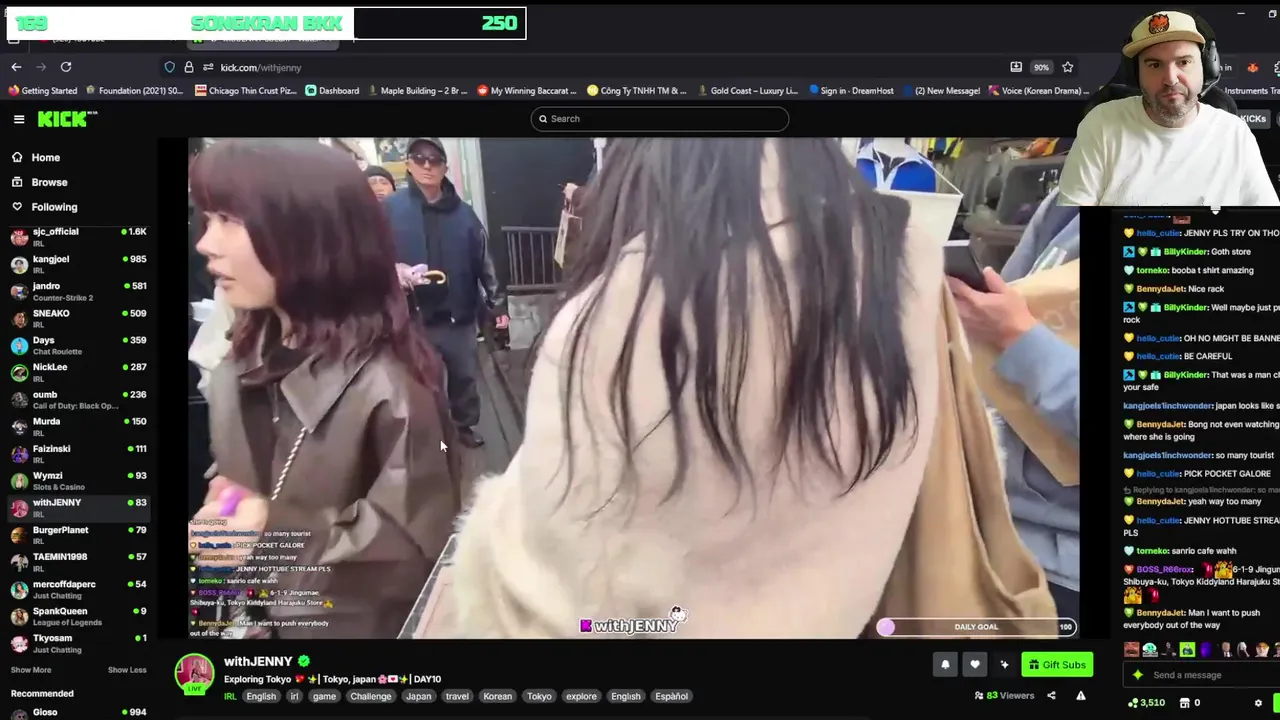Click the sparkle icon beside Gift Subs
Screen dimensions: 1280x720
pos(1004,664)
